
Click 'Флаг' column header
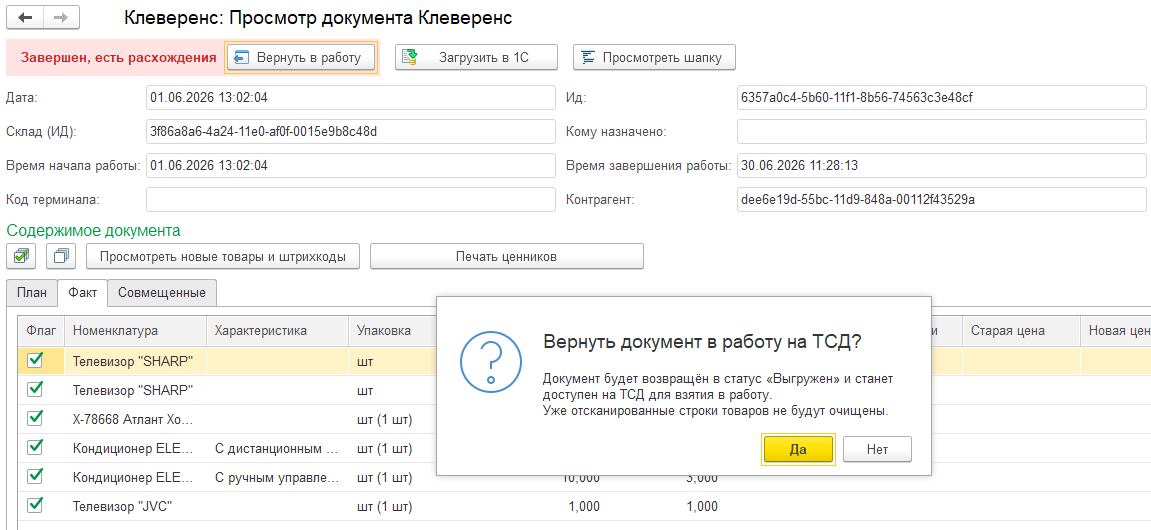(41, 331)
